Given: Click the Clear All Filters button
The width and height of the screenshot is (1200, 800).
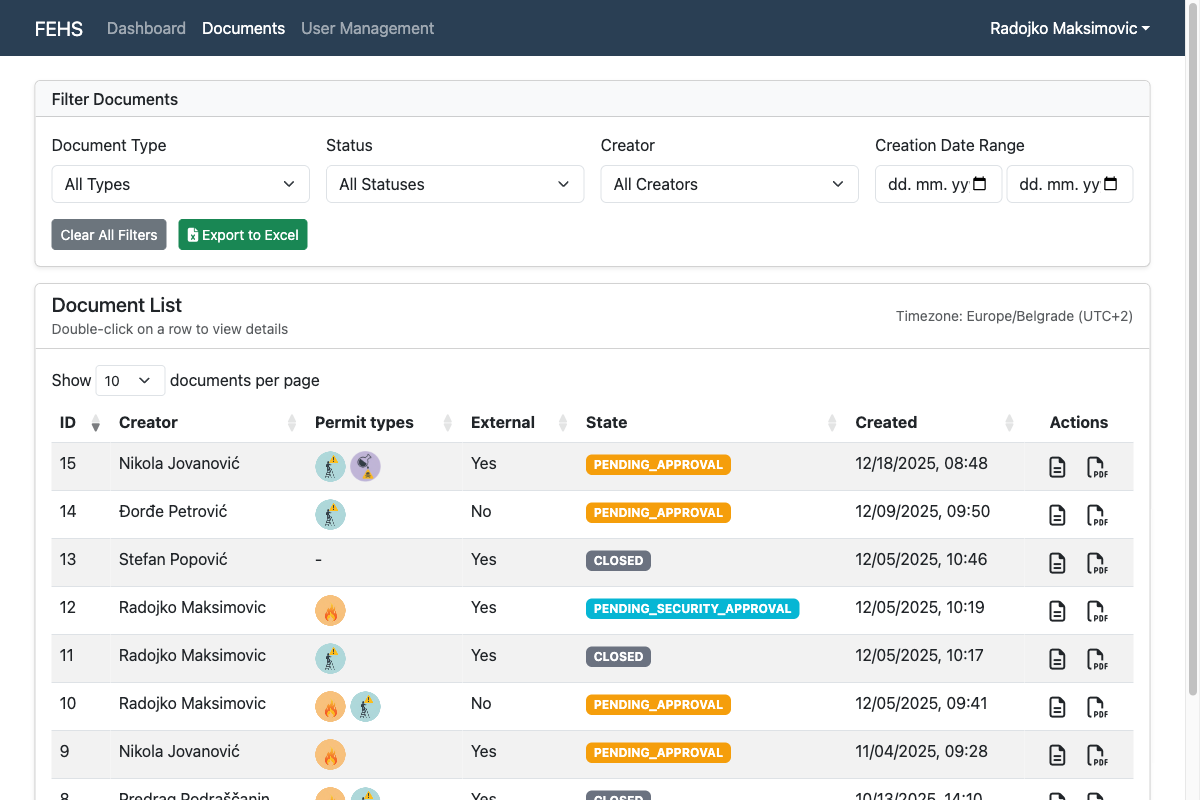Looking at the screenshot, I should 108,234.
